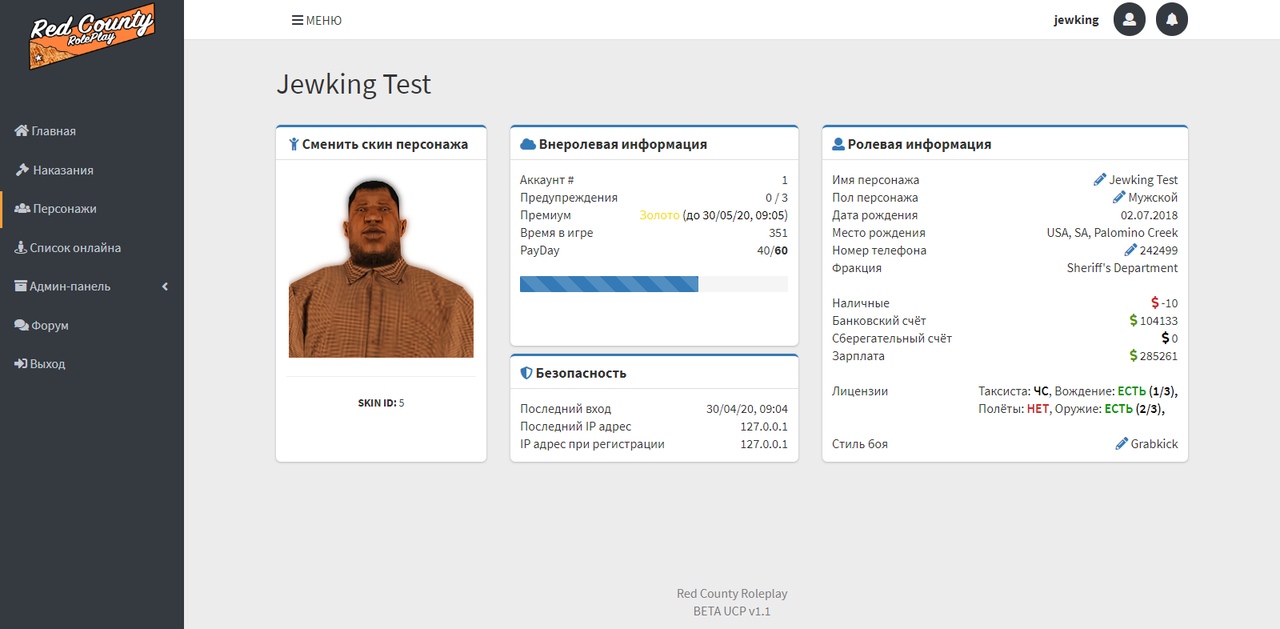Expand the Админ-панель chevron arrow
The height and width of the screenshot is (629, 1280).
coord(165,287)
